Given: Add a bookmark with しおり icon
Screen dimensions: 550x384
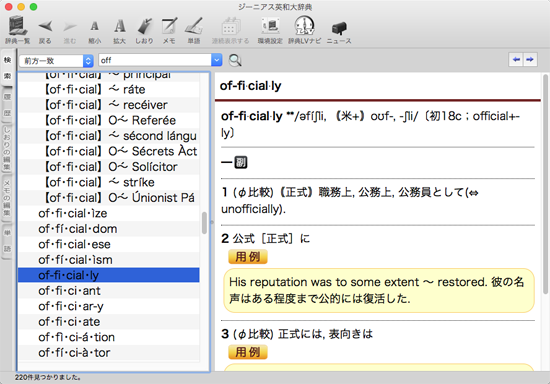Looking at the screenshot, I should (x=145, y=26).
